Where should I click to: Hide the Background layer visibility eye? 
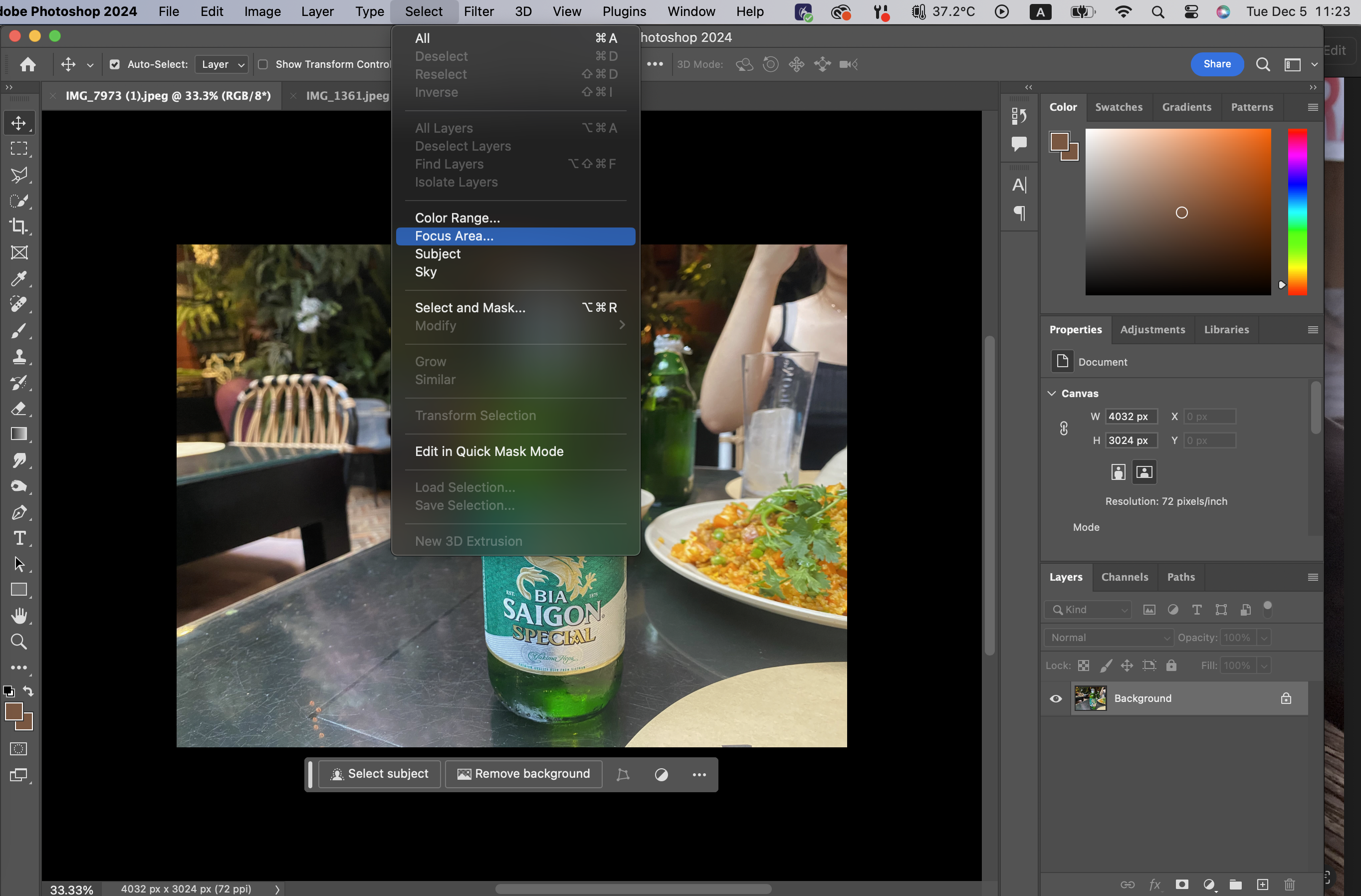coord(1056,698)
